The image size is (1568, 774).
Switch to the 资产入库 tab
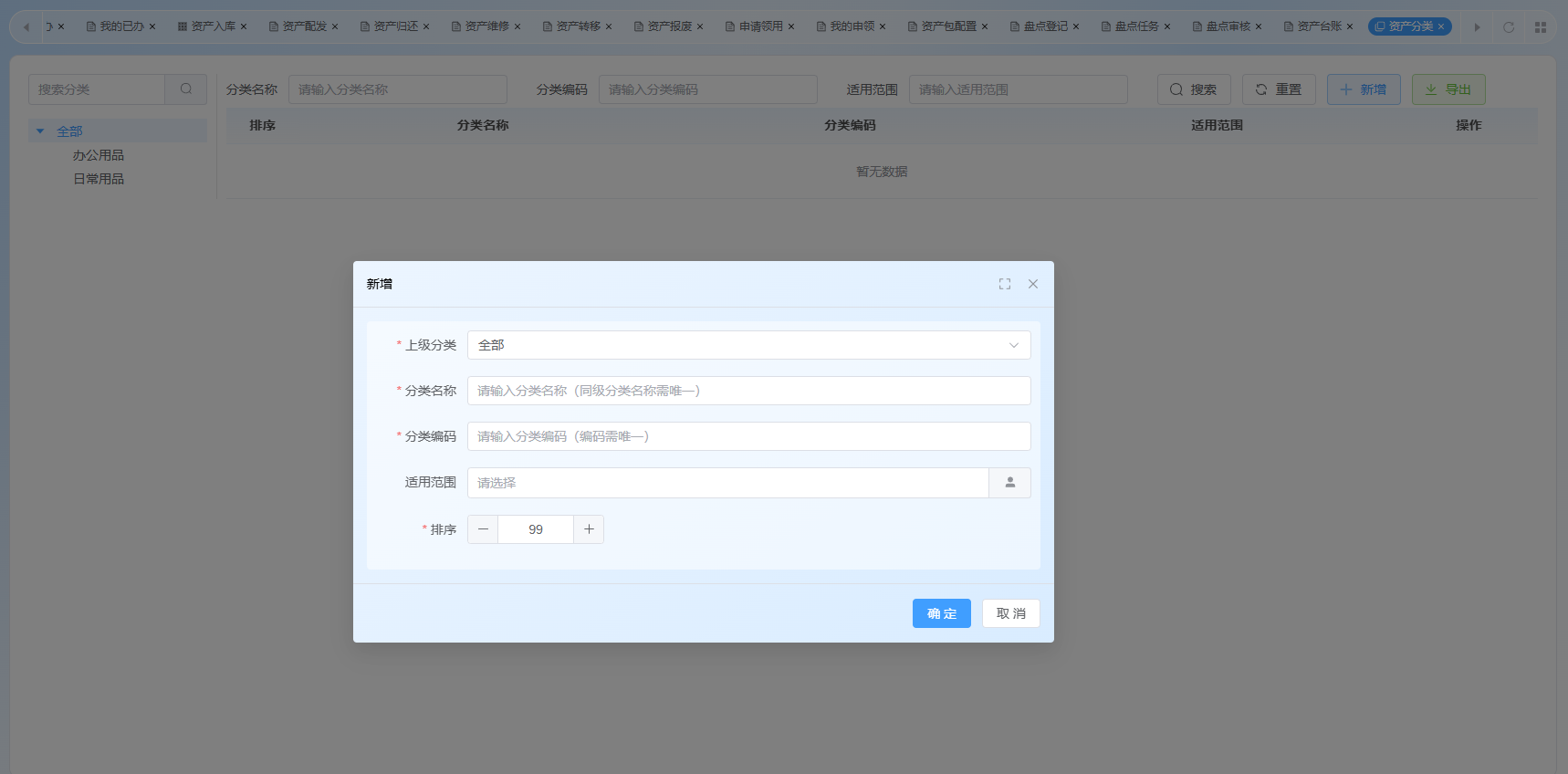[x=213, y=26]
